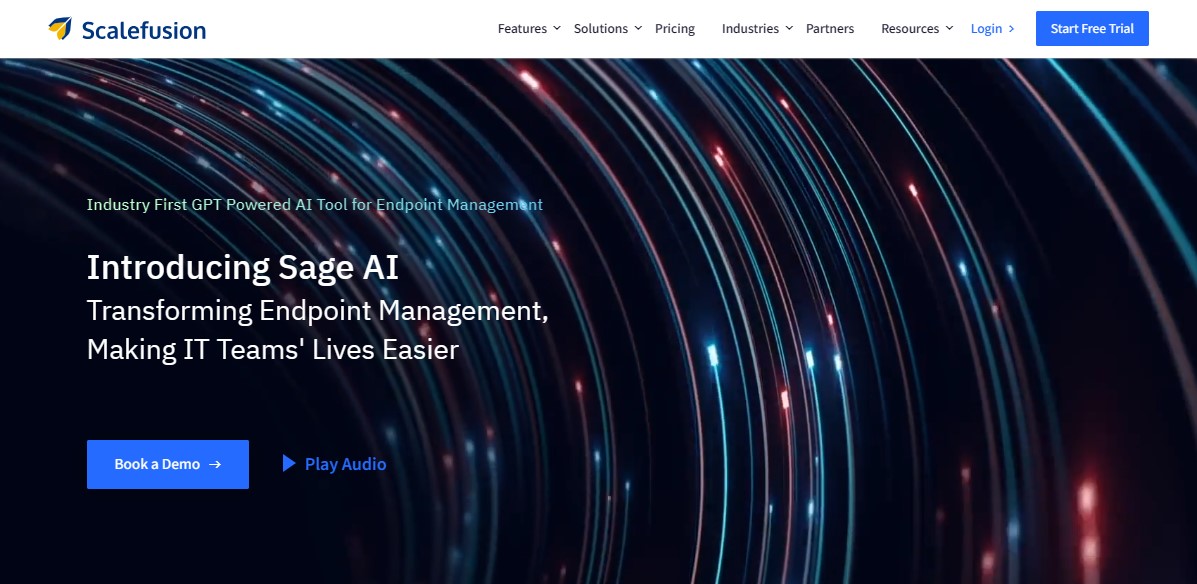The width and height of the screenshot is (1197, 584).
Task: Expand the Resources dropdown chevron
Action: point(950,28)
